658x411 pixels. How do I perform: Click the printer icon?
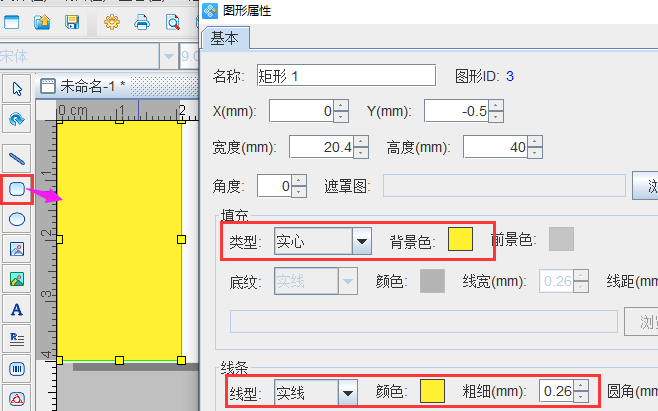coord(142,21)
